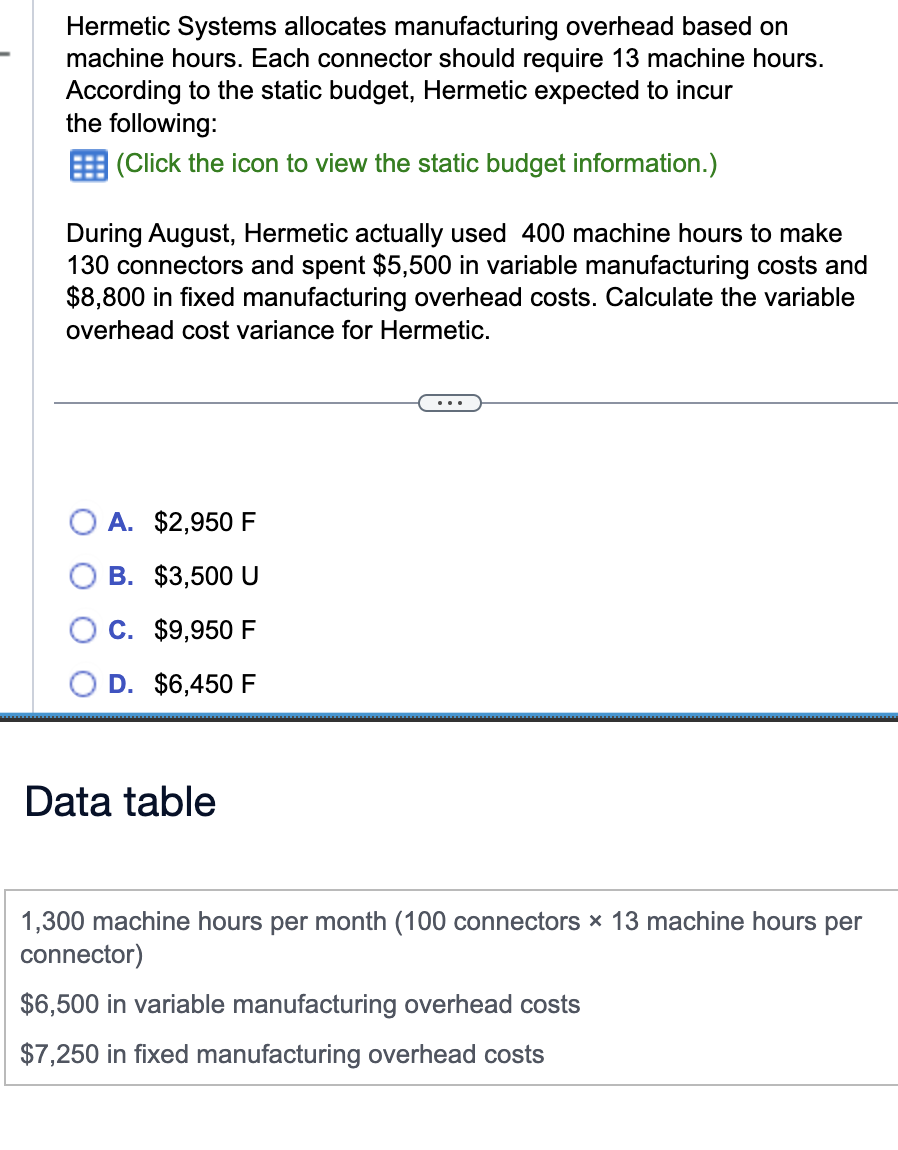Screen dimensions: 898x1150
Task: Click the $6,500 variable manufacturing overhead line
Action: point(300,1004)
